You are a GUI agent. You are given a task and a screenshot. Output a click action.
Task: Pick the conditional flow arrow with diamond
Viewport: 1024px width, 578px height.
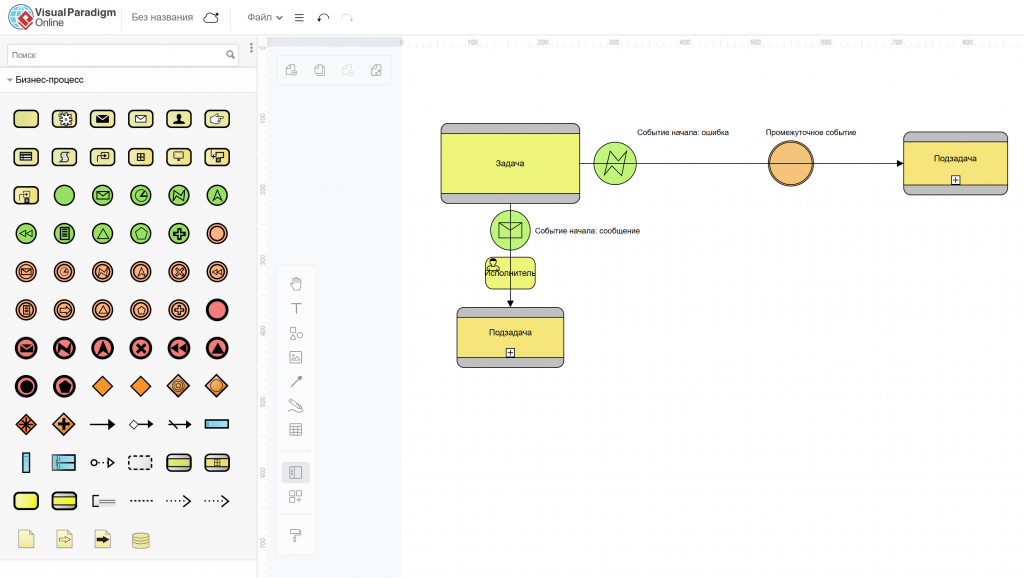140,425
